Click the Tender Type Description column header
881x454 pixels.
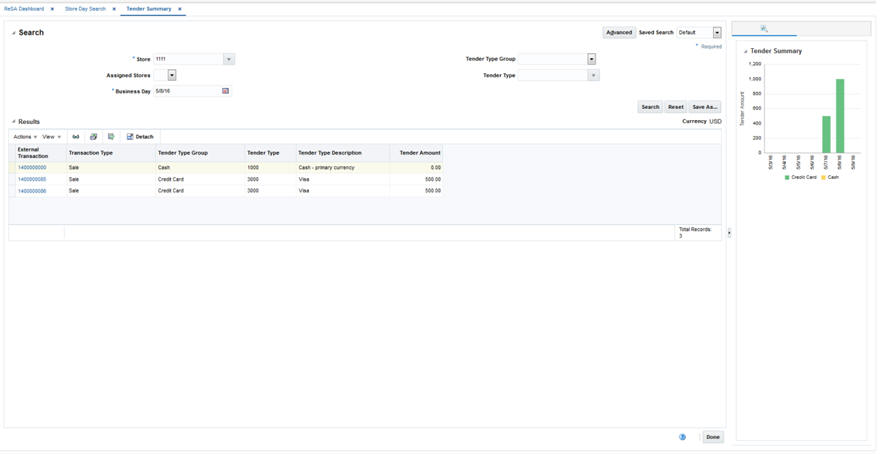pyautogui.click(x=343, y=153)
